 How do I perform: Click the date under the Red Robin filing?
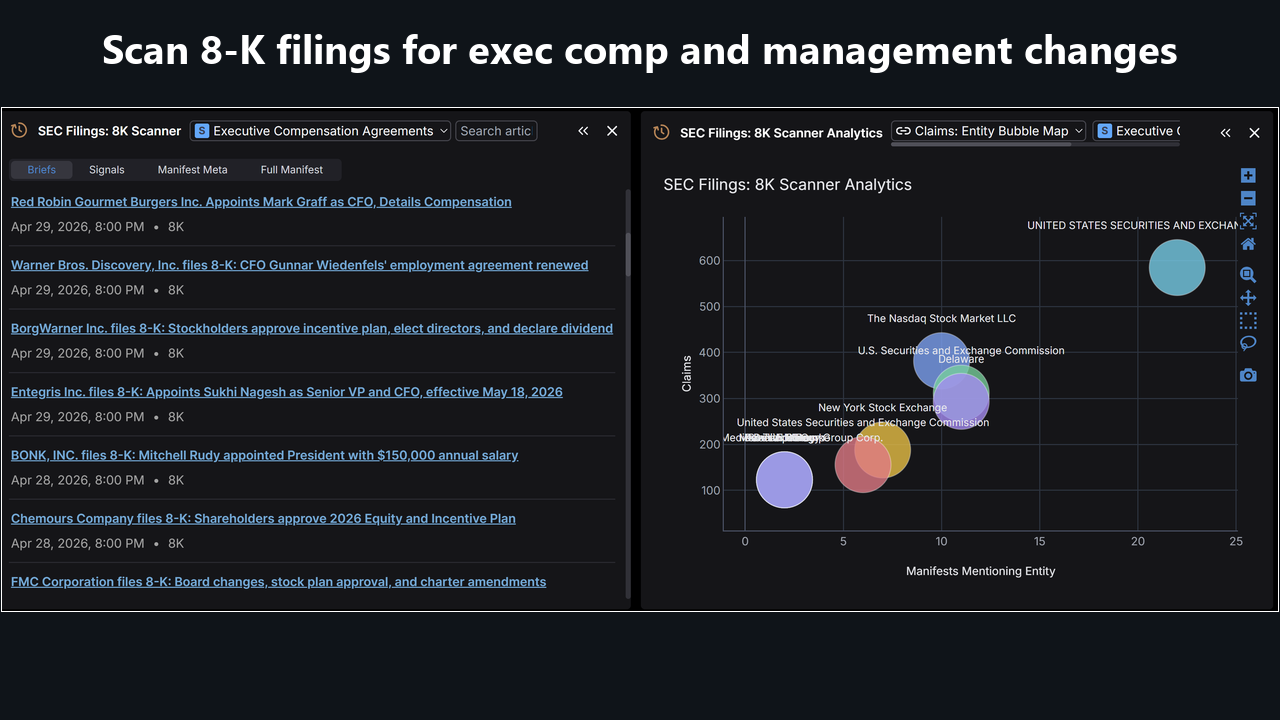pyautogui.click(x=78, y=227)
